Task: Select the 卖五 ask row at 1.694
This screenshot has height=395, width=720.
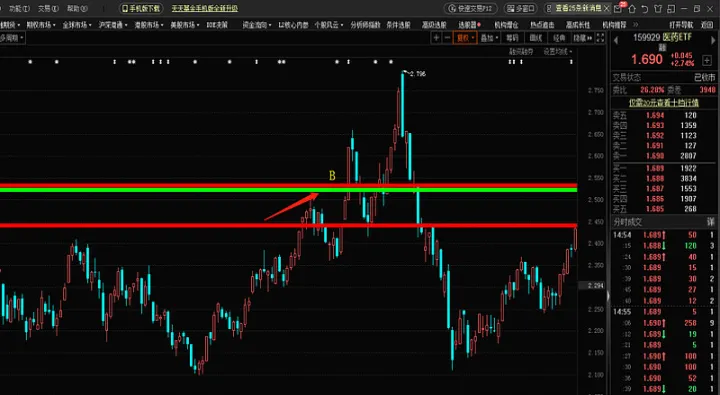Action: pos(664,115)
